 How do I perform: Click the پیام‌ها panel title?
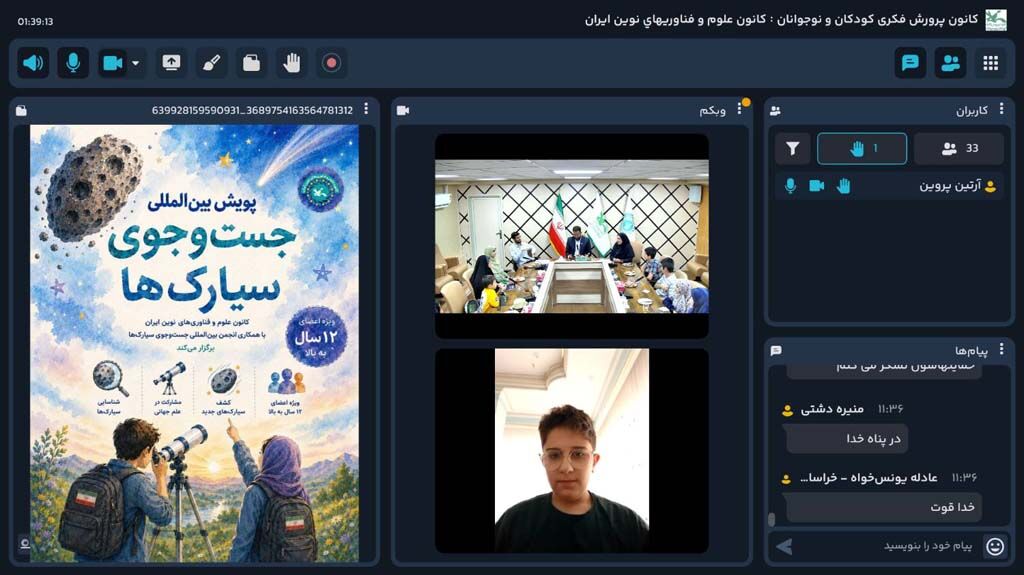tap(971, 351)
